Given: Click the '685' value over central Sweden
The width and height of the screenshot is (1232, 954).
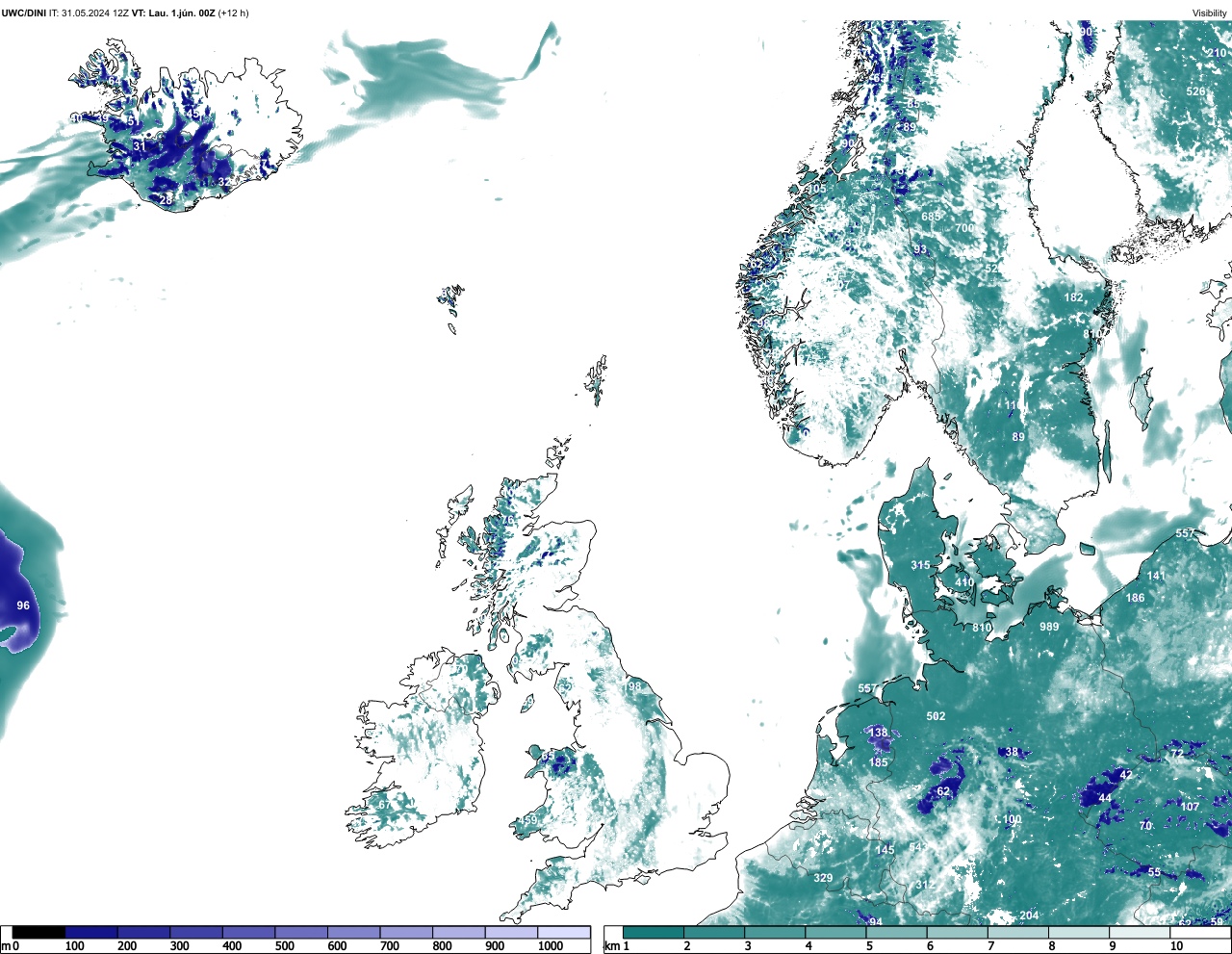Looking at the screenshot, I should 931,217.
